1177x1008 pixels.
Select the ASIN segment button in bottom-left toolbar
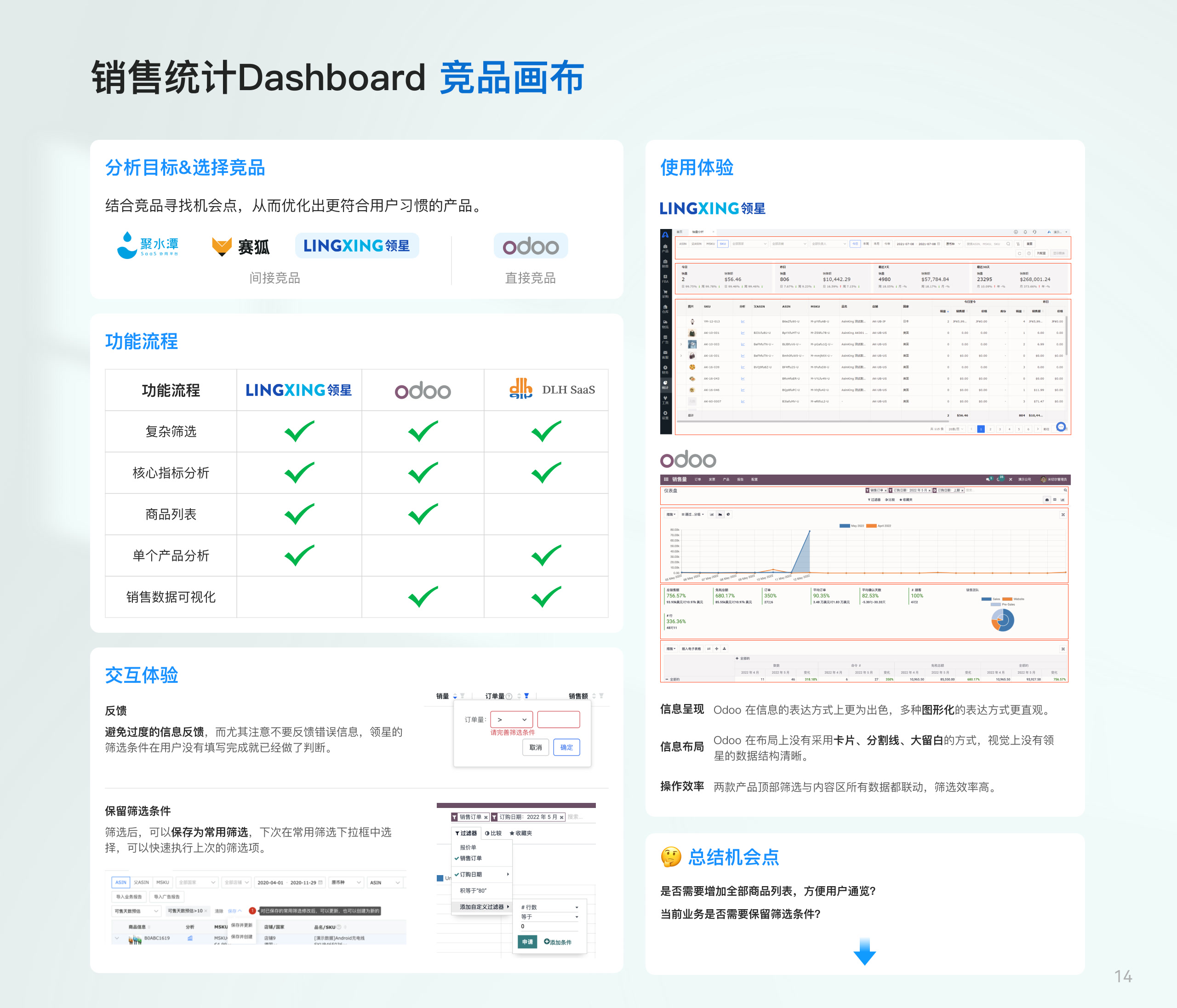click(x=120, y=882)
